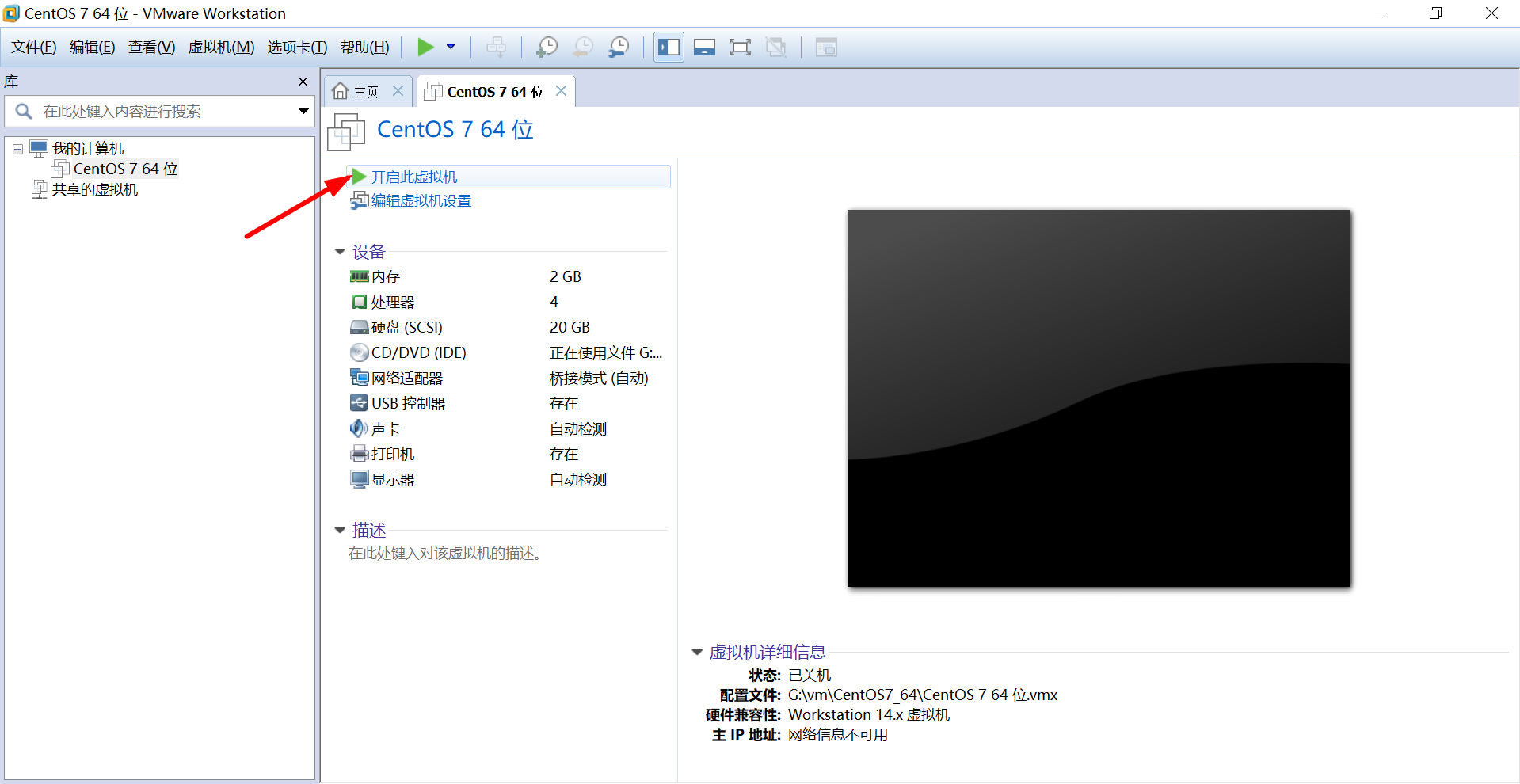Open the library search dropdown arrow
Image resolution: width=1520 pixels, height=784 pixels.
pyautogui.click(x=303, y=112)
